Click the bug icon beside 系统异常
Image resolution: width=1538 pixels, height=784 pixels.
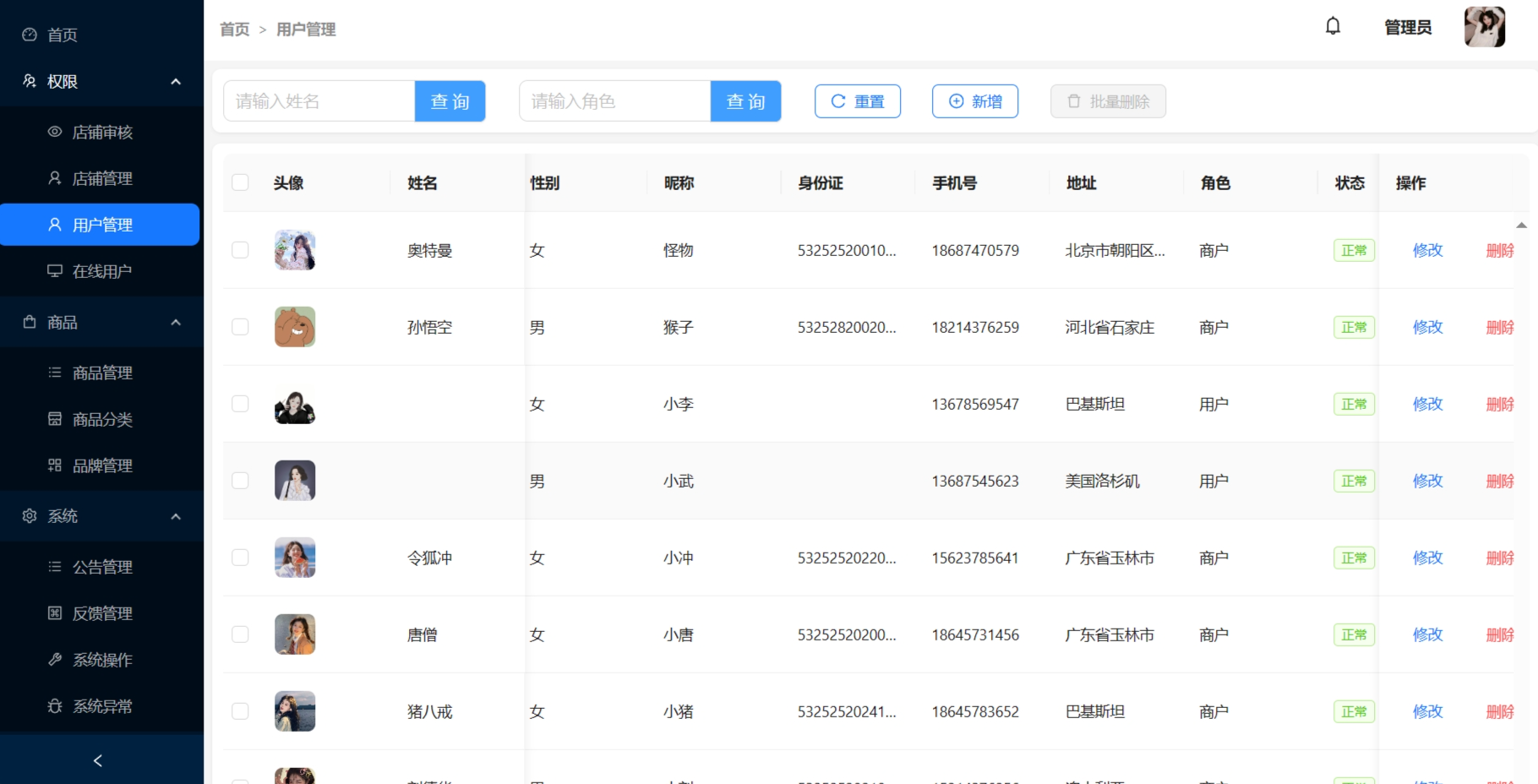[x=55, y=706]
